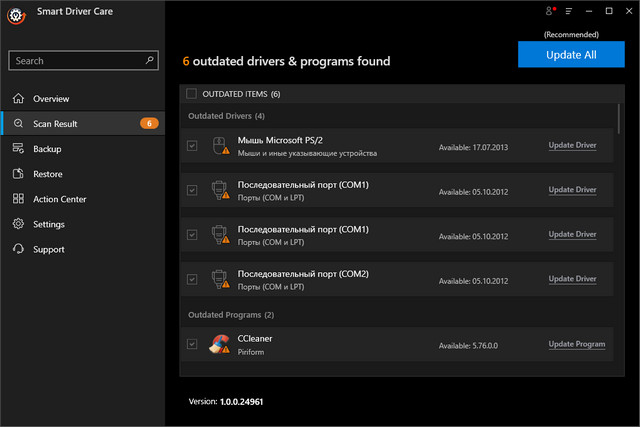This screenshot has height=427, width=640.
Task: Open the user account icon with red dot
Action: click(549, 11)
